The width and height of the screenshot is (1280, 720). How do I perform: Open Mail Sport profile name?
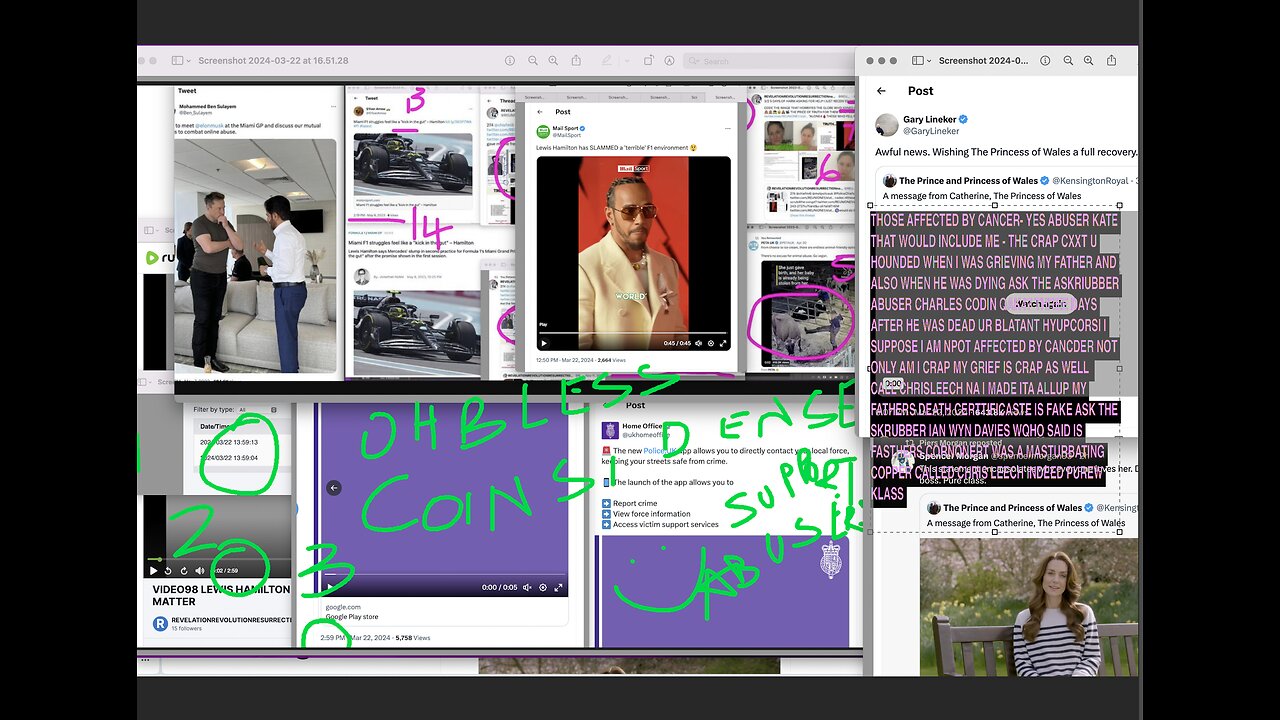(x=566, y=128)
